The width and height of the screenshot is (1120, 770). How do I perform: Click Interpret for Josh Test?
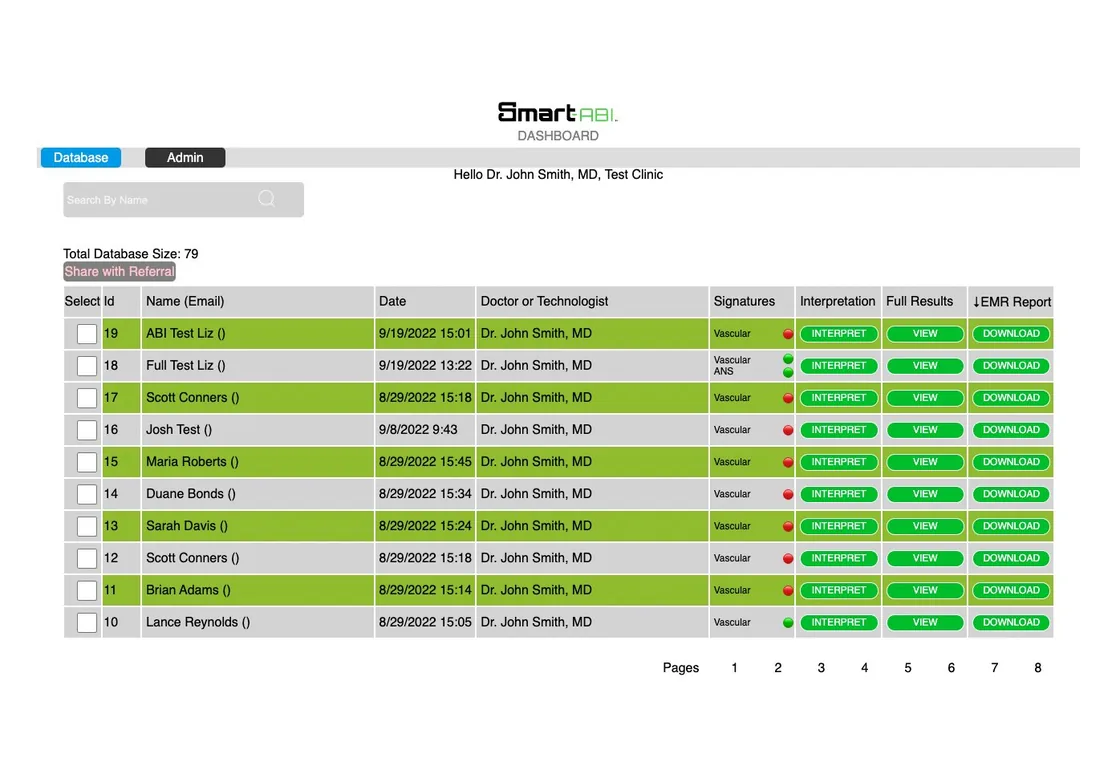839,430
